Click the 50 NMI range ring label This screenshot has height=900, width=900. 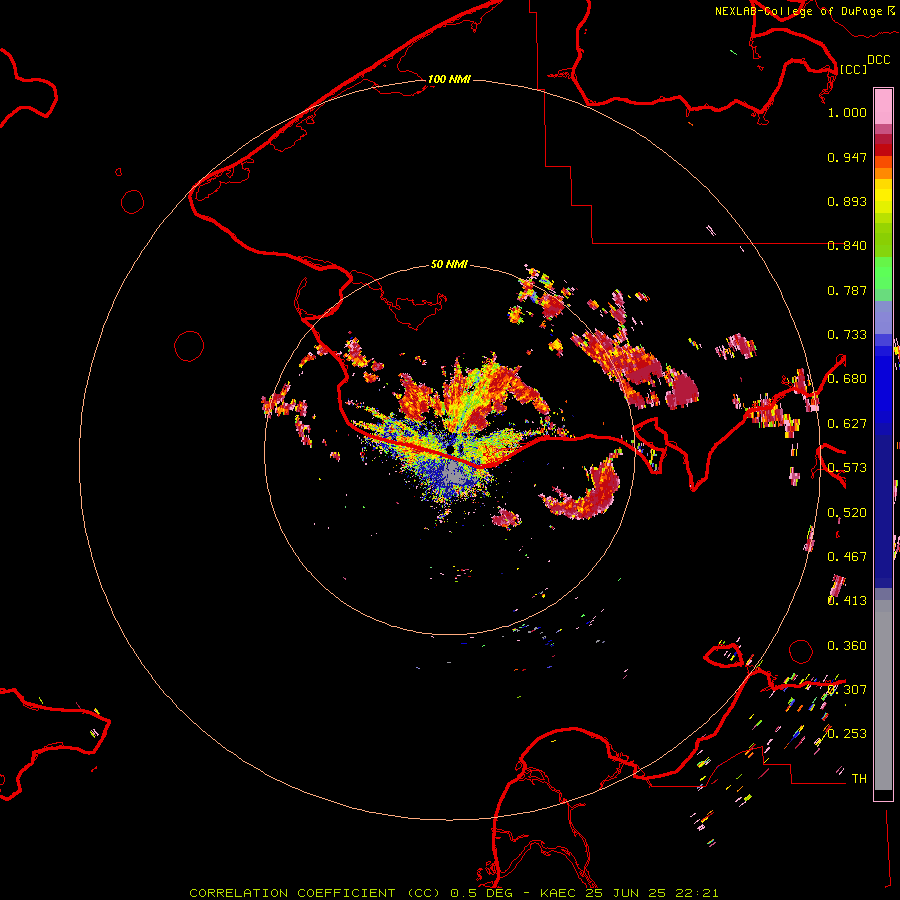coord(449,264)
